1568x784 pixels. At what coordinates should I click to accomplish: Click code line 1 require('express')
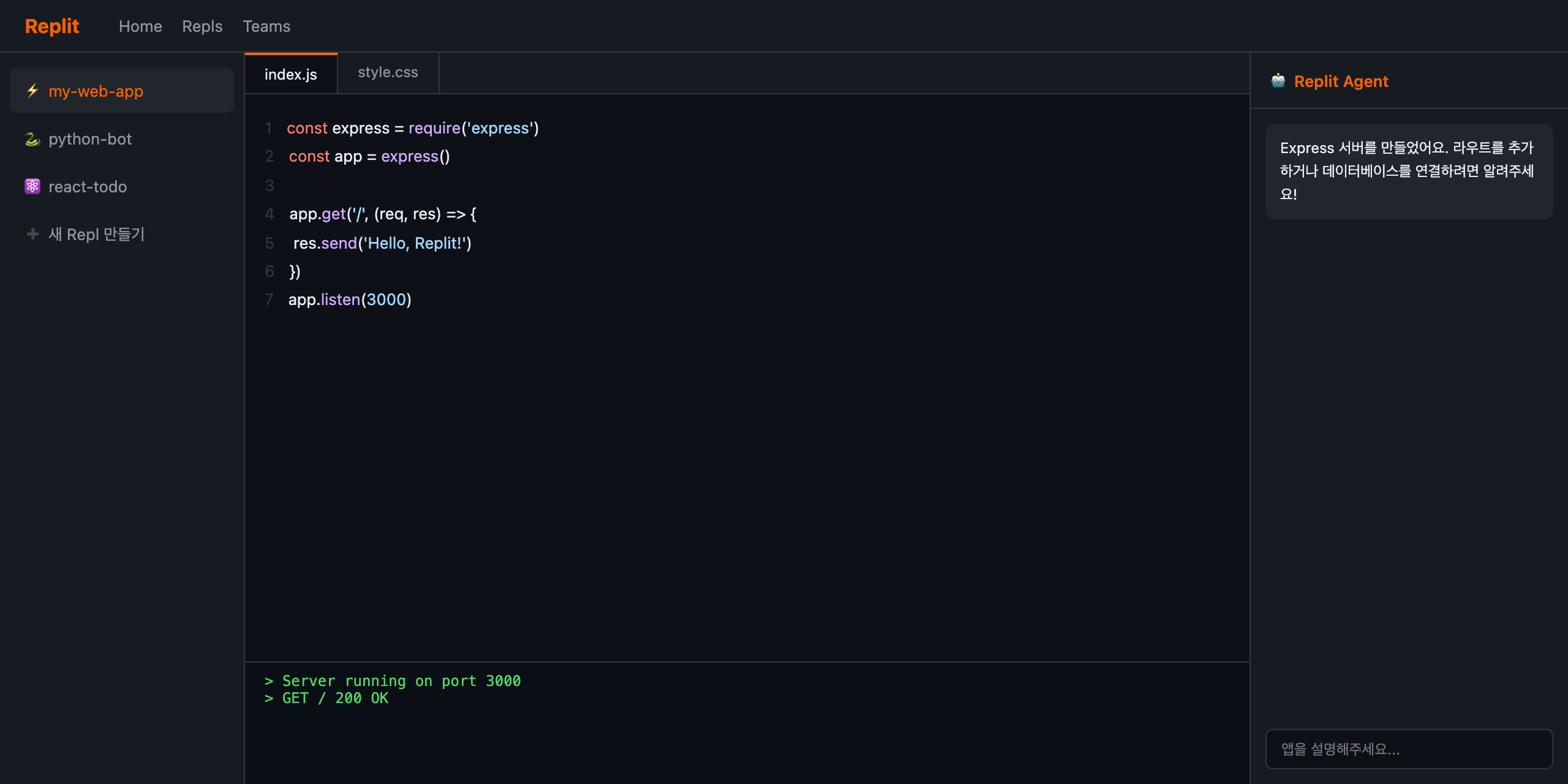pos(413,128)
